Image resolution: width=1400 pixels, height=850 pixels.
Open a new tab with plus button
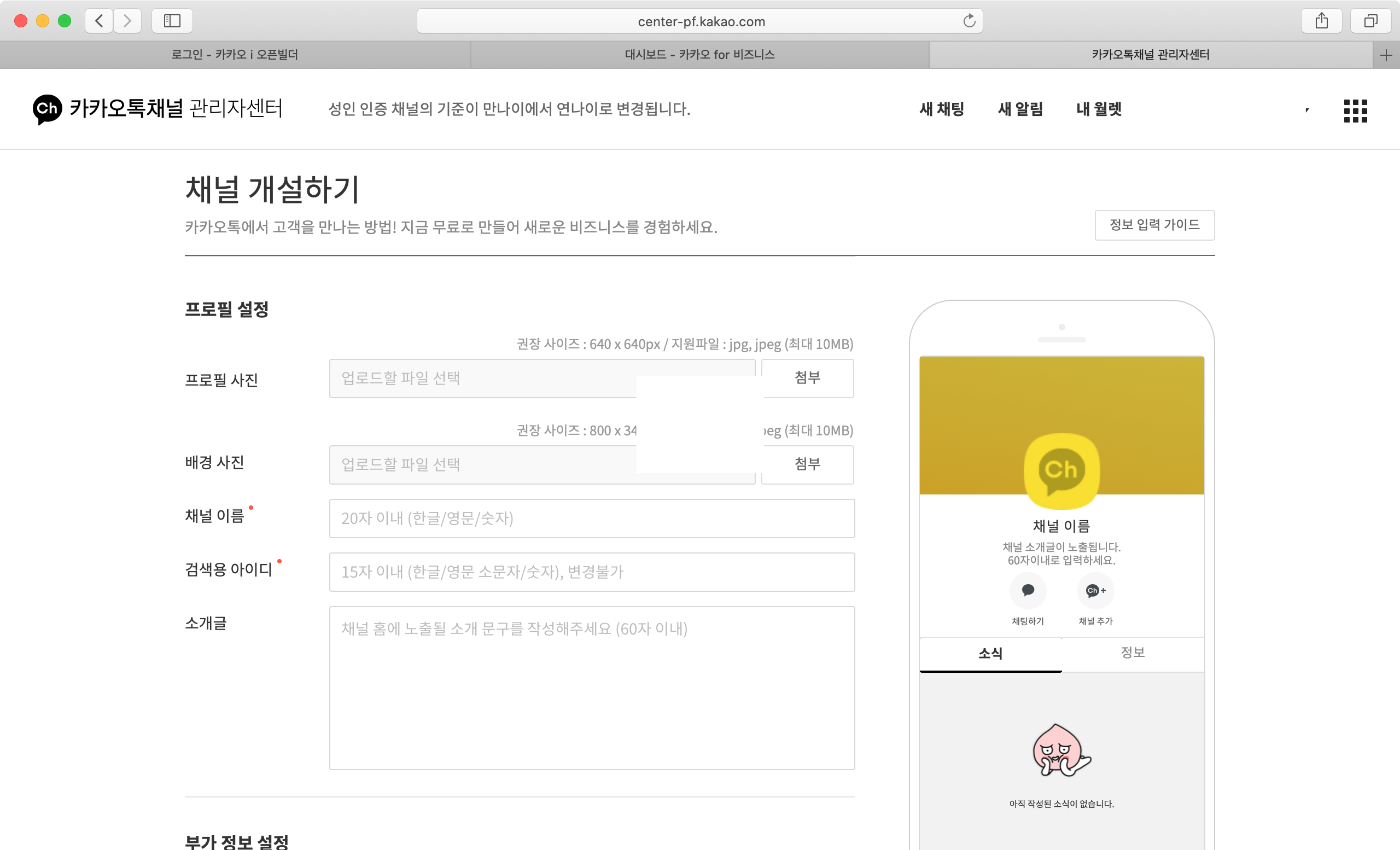click(1386, 55)
